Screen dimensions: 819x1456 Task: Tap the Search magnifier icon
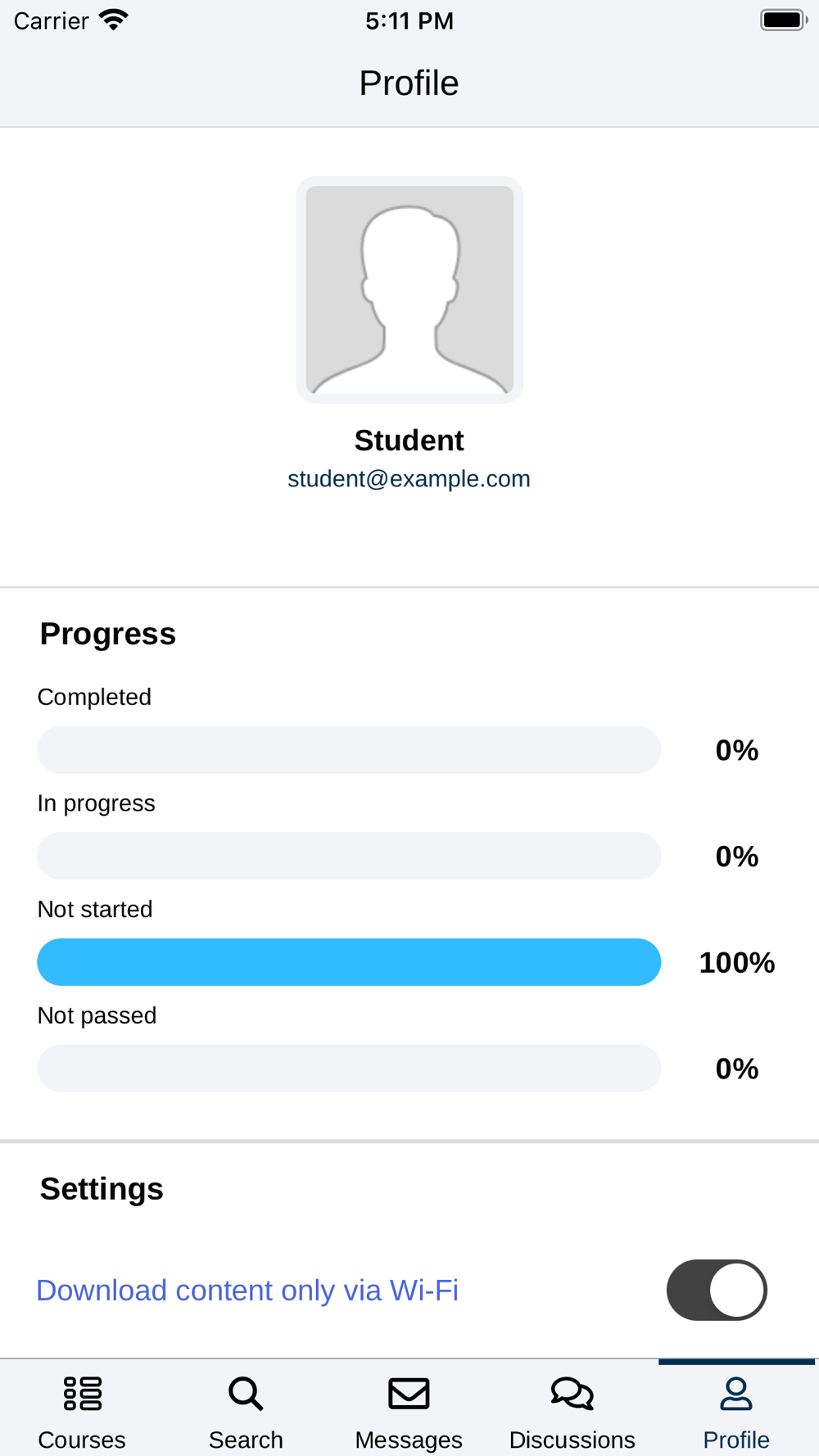point(246,1393)
